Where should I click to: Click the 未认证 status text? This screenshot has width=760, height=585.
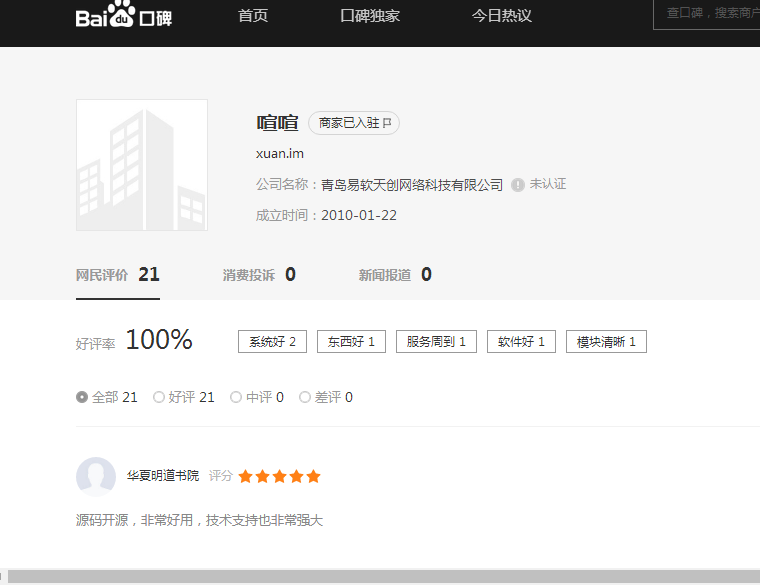[x=548, y=184]
